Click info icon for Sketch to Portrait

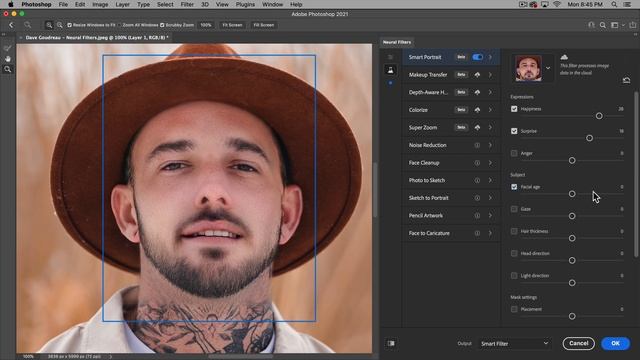click(x=477, y=198)
